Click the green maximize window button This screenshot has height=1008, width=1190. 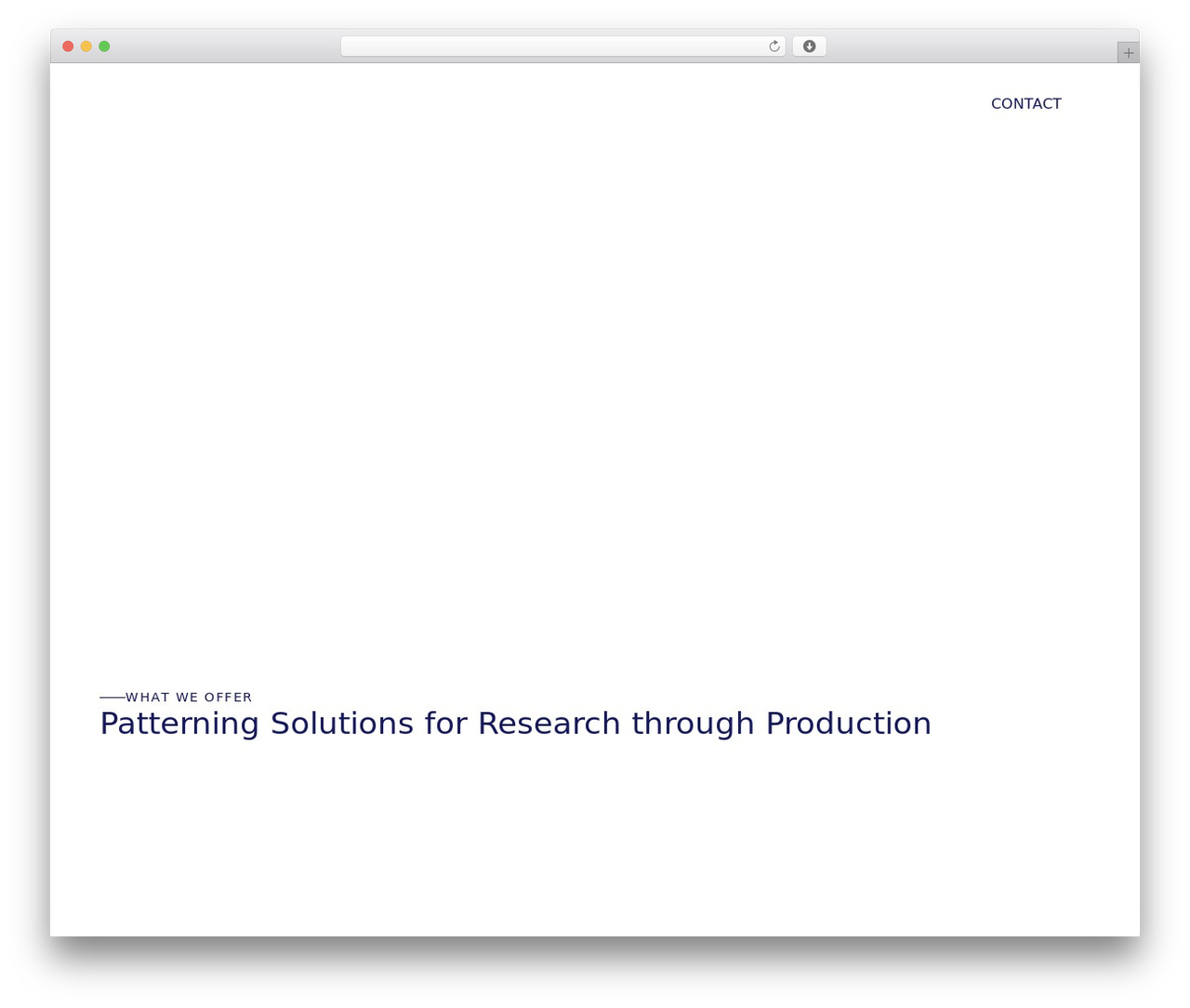tap(104, 46)
